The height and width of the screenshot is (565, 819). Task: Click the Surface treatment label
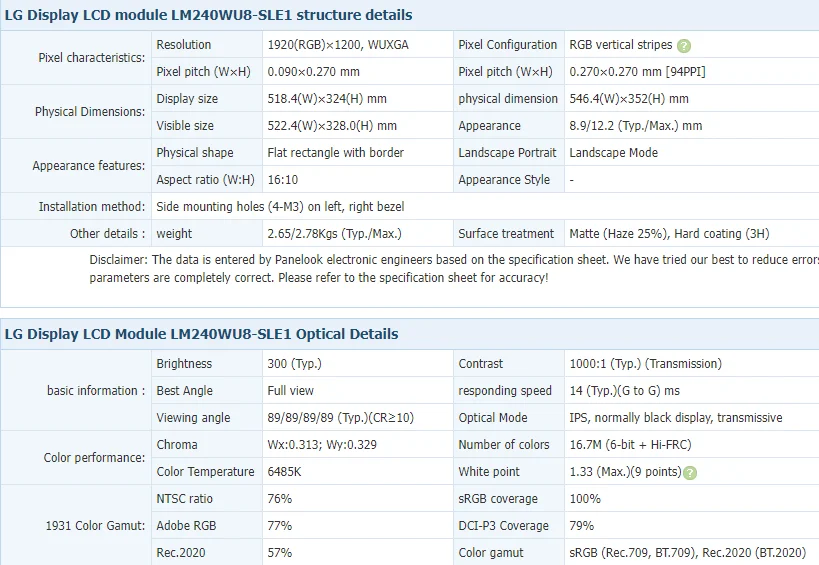pos(506,234)
